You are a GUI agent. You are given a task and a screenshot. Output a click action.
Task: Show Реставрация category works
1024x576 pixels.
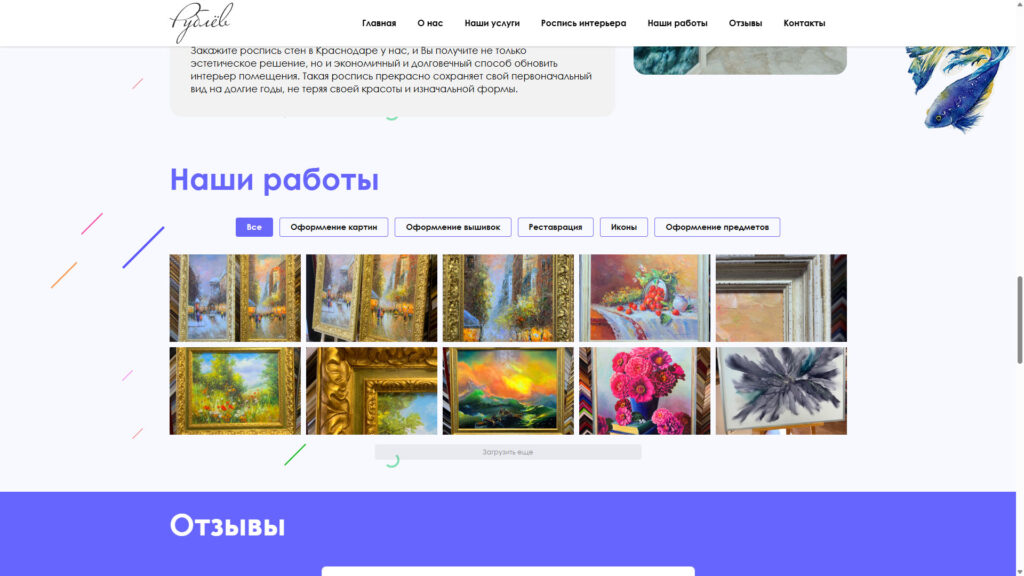[x=555, y=227]
